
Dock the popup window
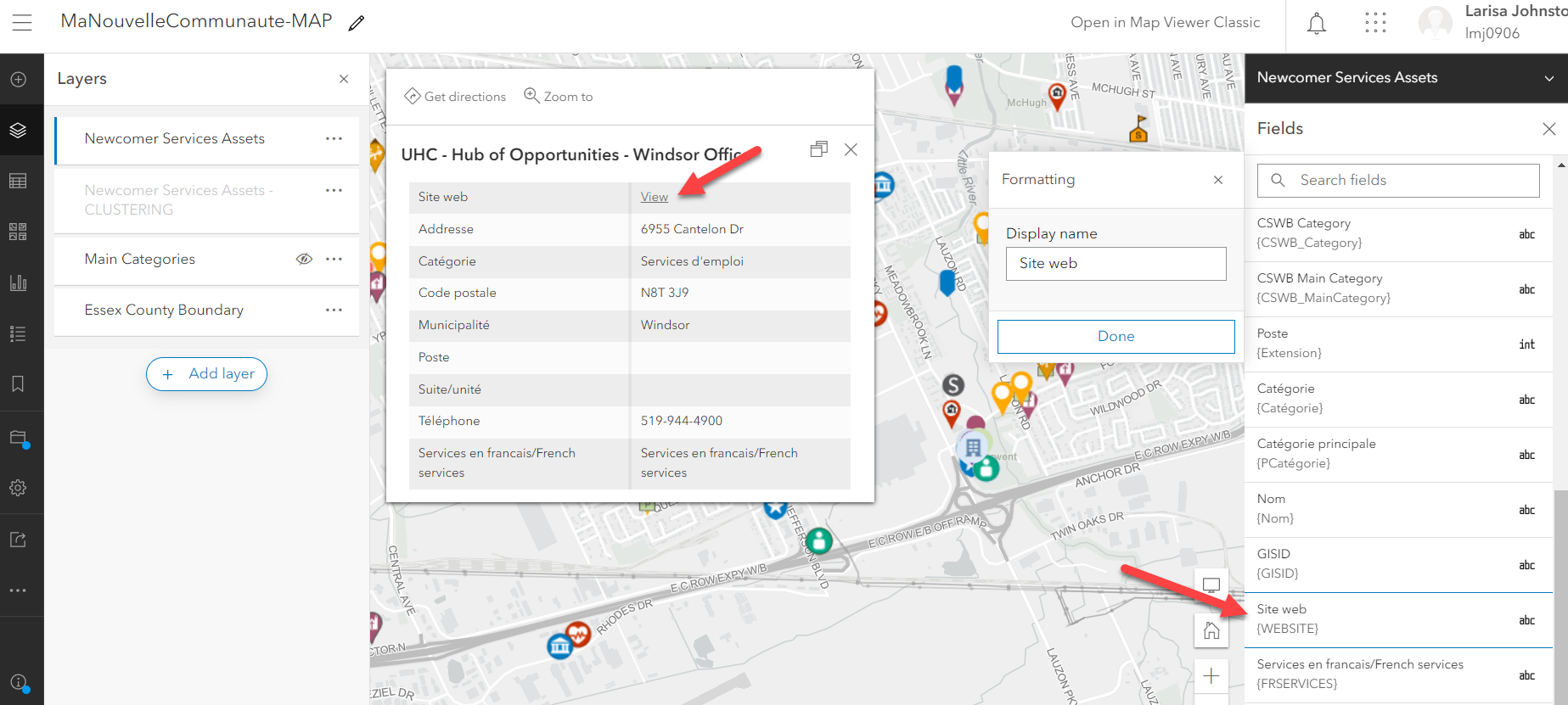[818, 149]
